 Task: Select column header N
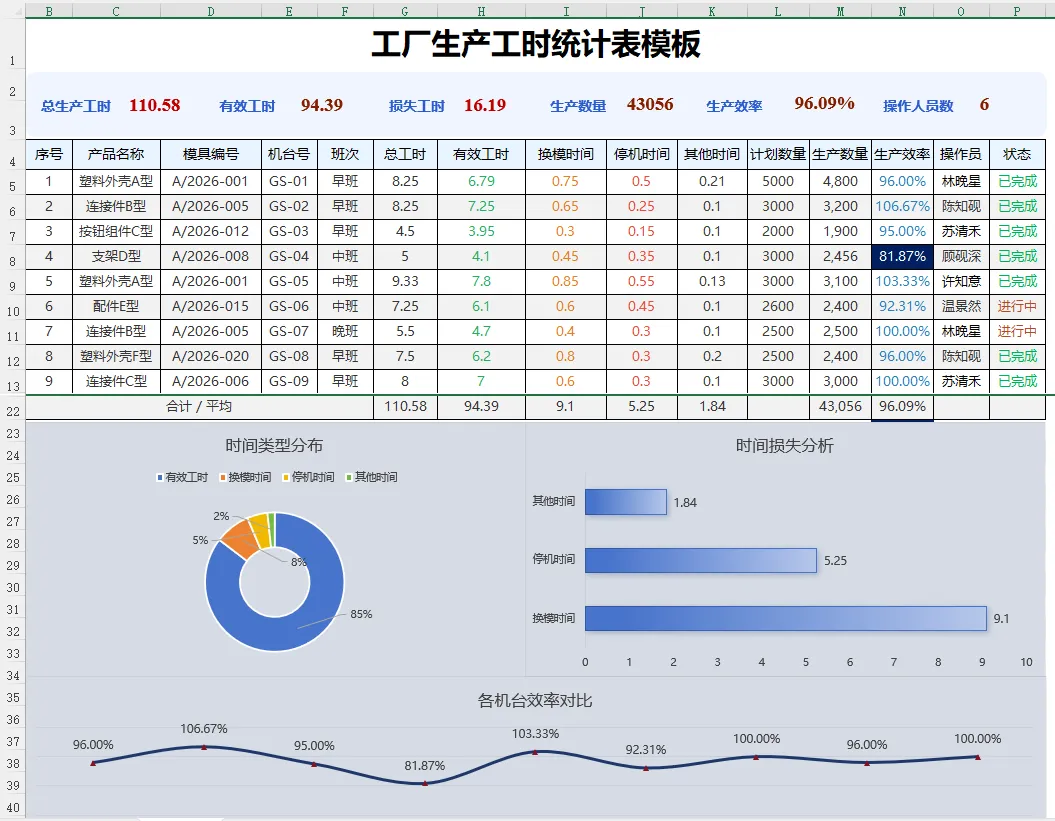[x=902, y=11]
